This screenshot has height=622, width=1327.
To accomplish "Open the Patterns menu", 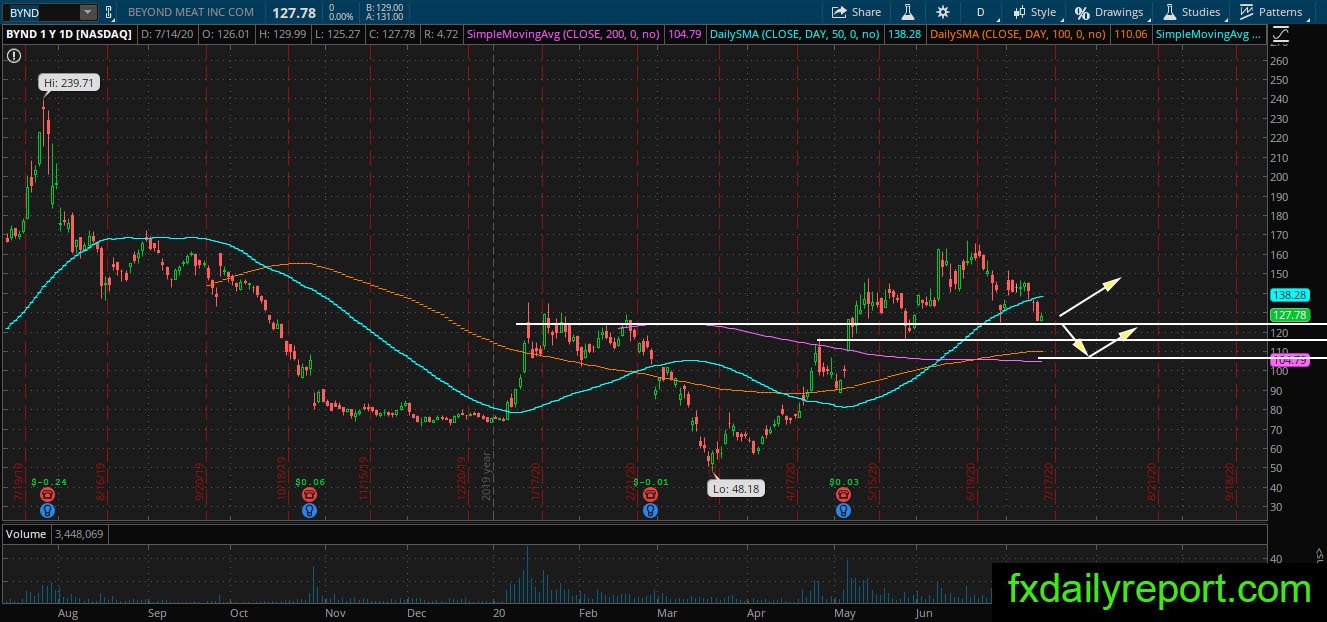I will pos(1271,12).
